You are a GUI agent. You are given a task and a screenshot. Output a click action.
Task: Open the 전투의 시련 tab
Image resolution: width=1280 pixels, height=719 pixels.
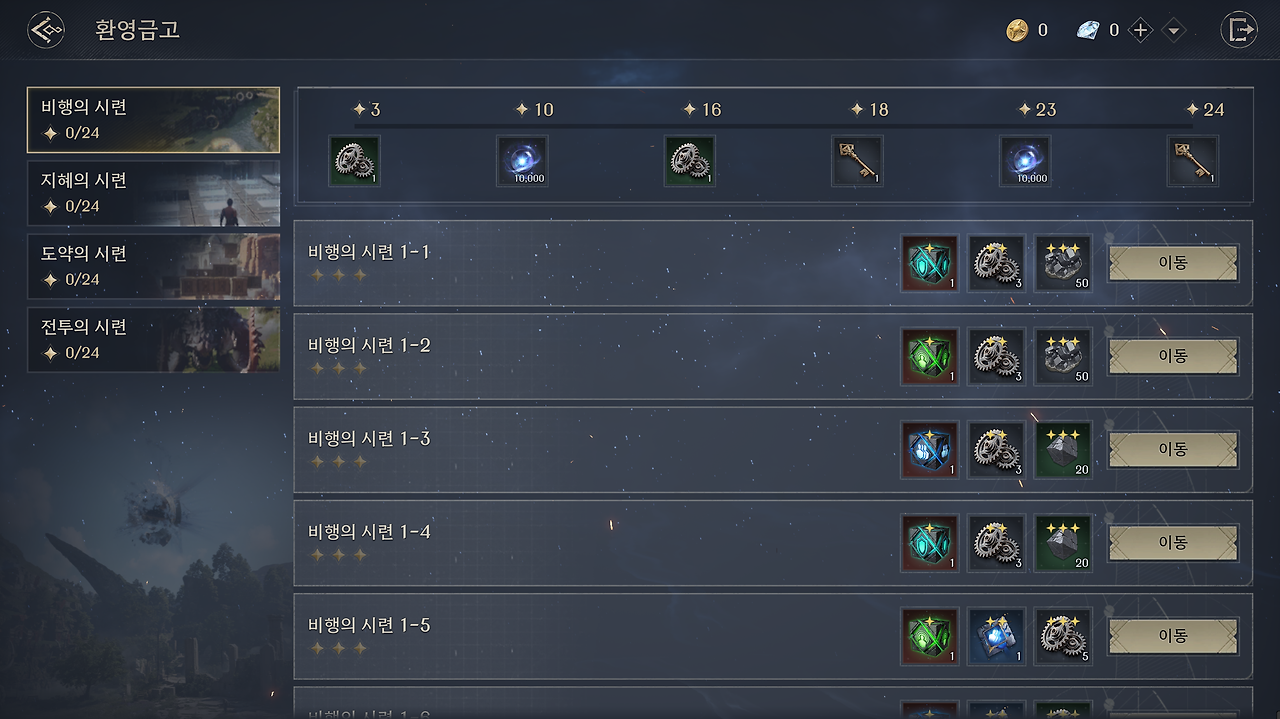(153, 339)
